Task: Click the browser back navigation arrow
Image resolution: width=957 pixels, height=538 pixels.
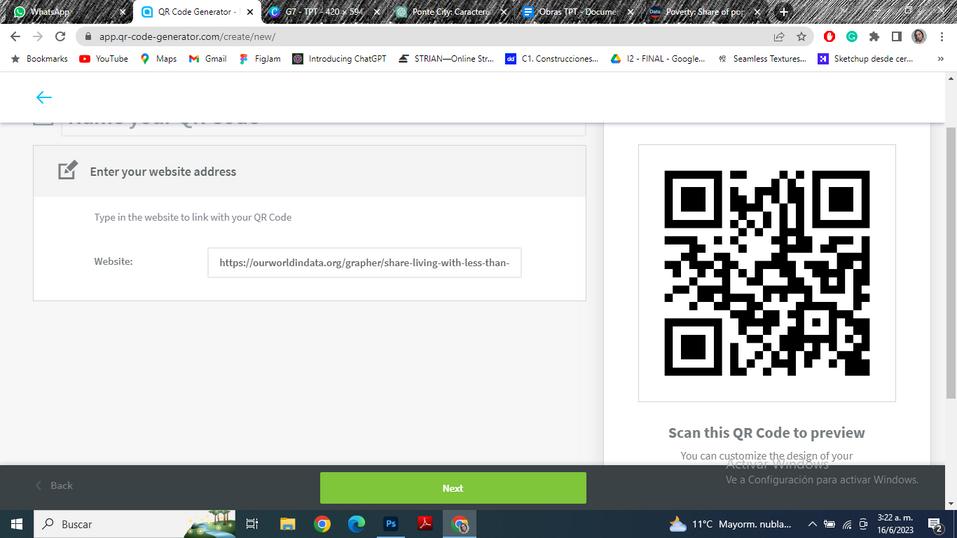Action: coord(15,37)
